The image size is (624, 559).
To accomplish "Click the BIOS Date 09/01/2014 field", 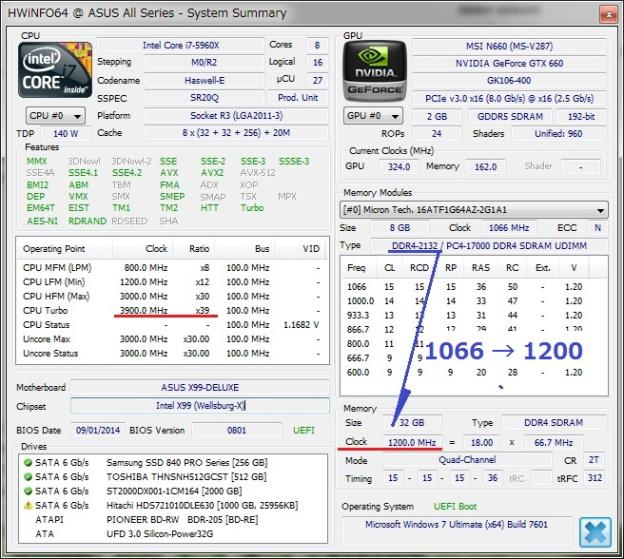I will (x=98, y=430).
